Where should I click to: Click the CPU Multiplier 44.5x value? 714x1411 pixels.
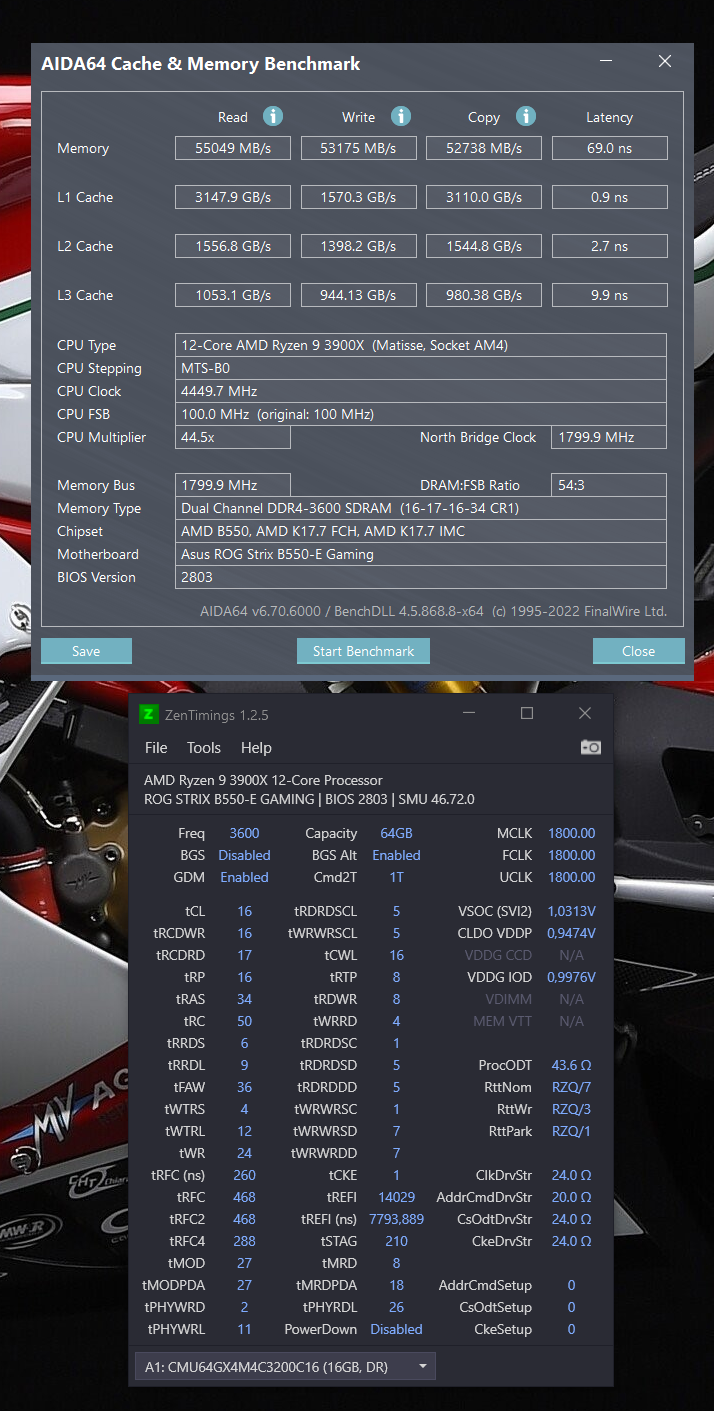click(x=233, y=437)
